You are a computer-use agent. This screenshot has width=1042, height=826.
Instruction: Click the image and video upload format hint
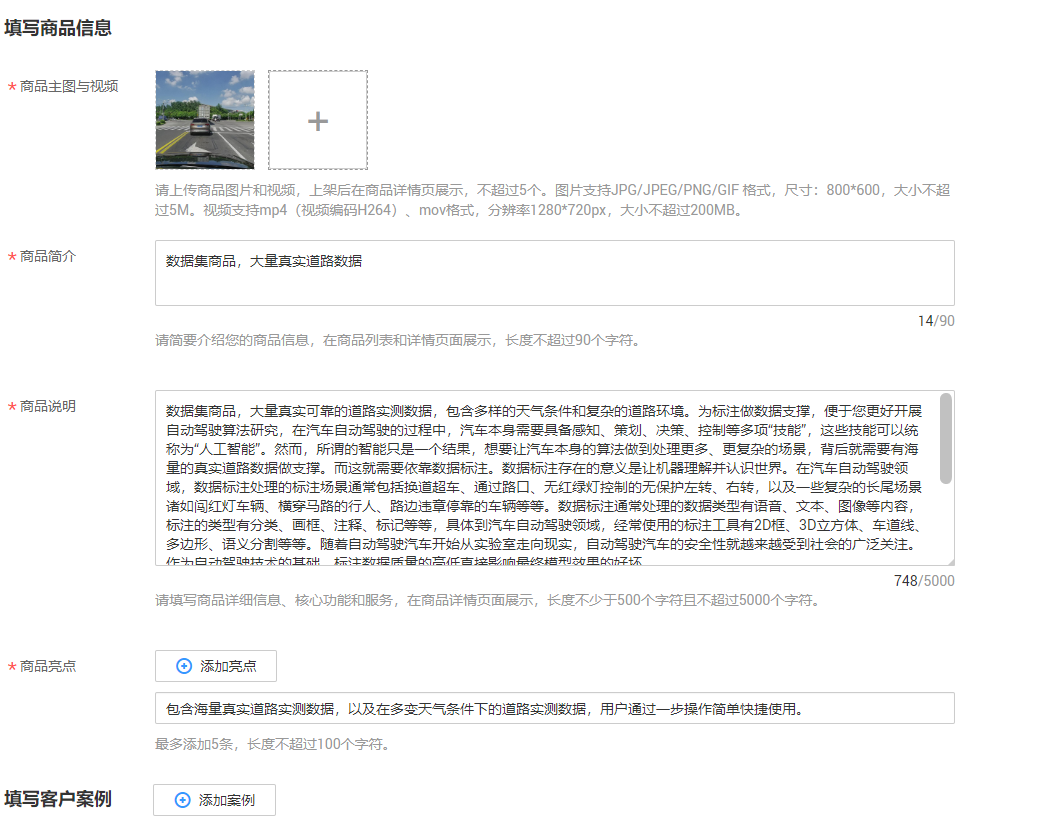click(x=553, y=200)
